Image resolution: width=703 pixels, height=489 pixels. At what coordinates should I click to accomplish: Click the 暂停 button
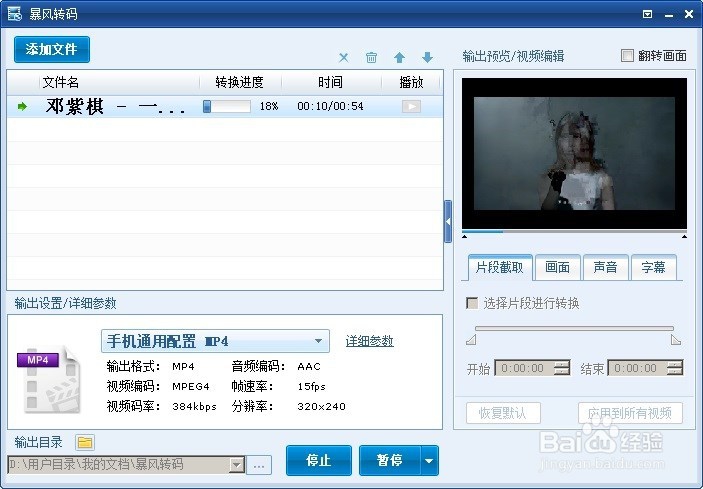[x=390, y=460]
